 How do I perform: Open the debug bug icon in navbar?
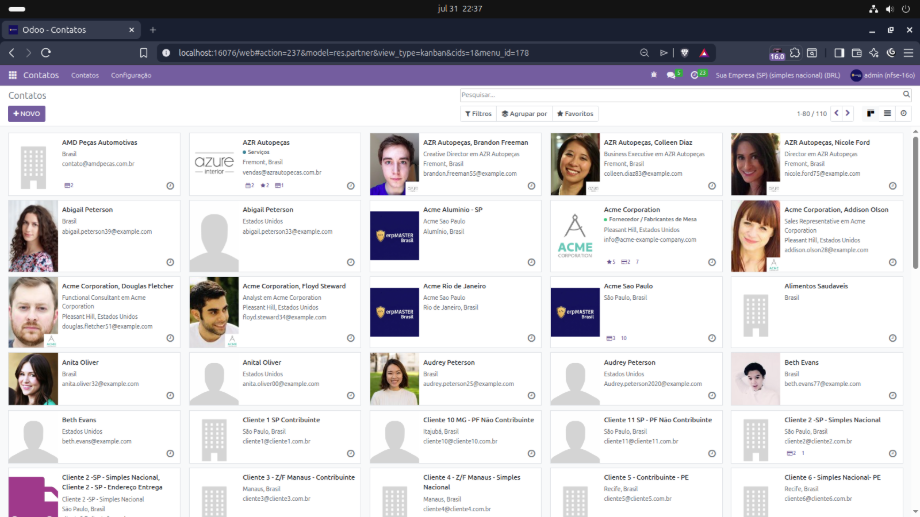pos(654,75)
